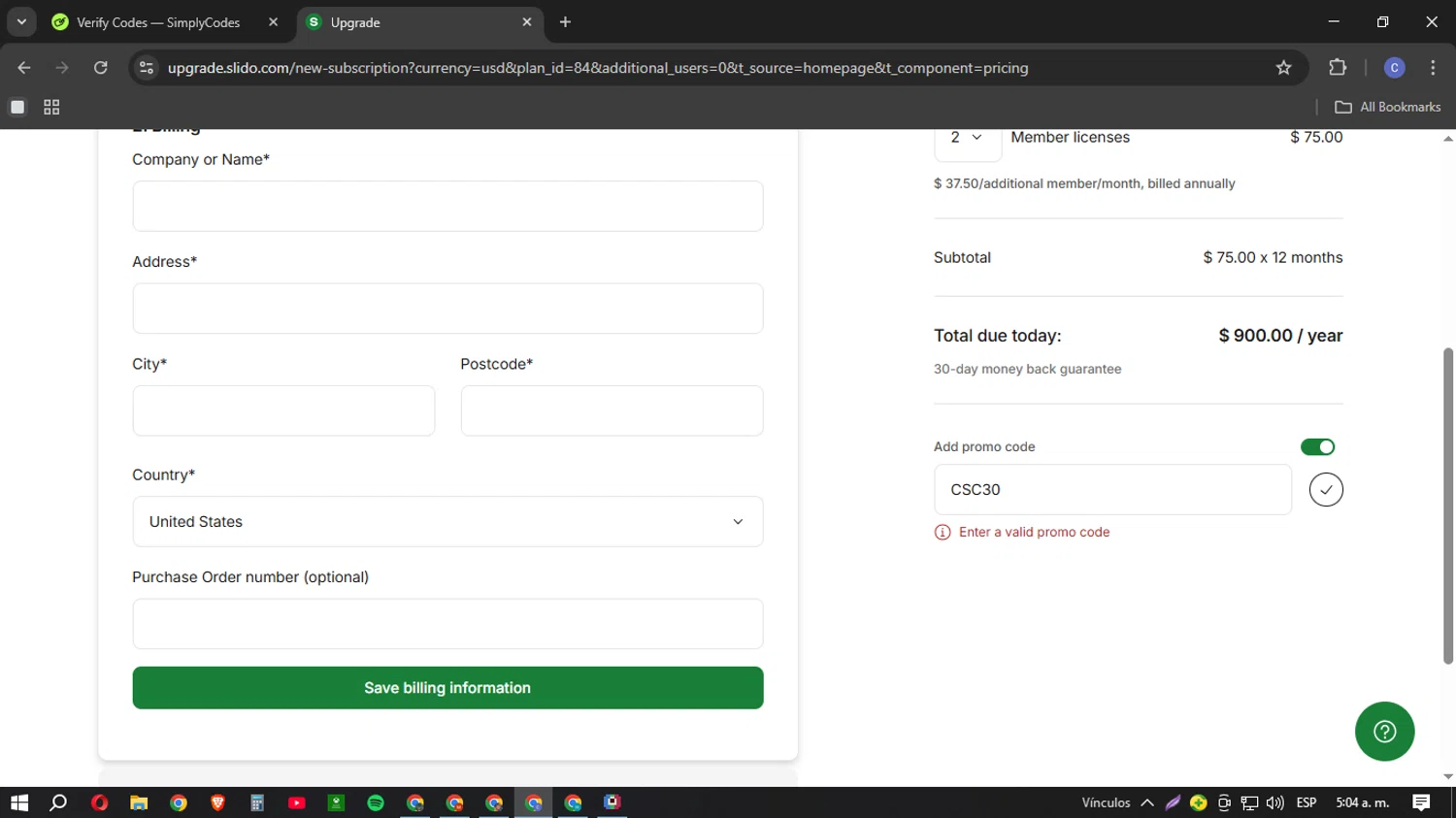
Task: Open the All Bookmarks folder
Action: pyautogui.click(x=1388, y=107)
